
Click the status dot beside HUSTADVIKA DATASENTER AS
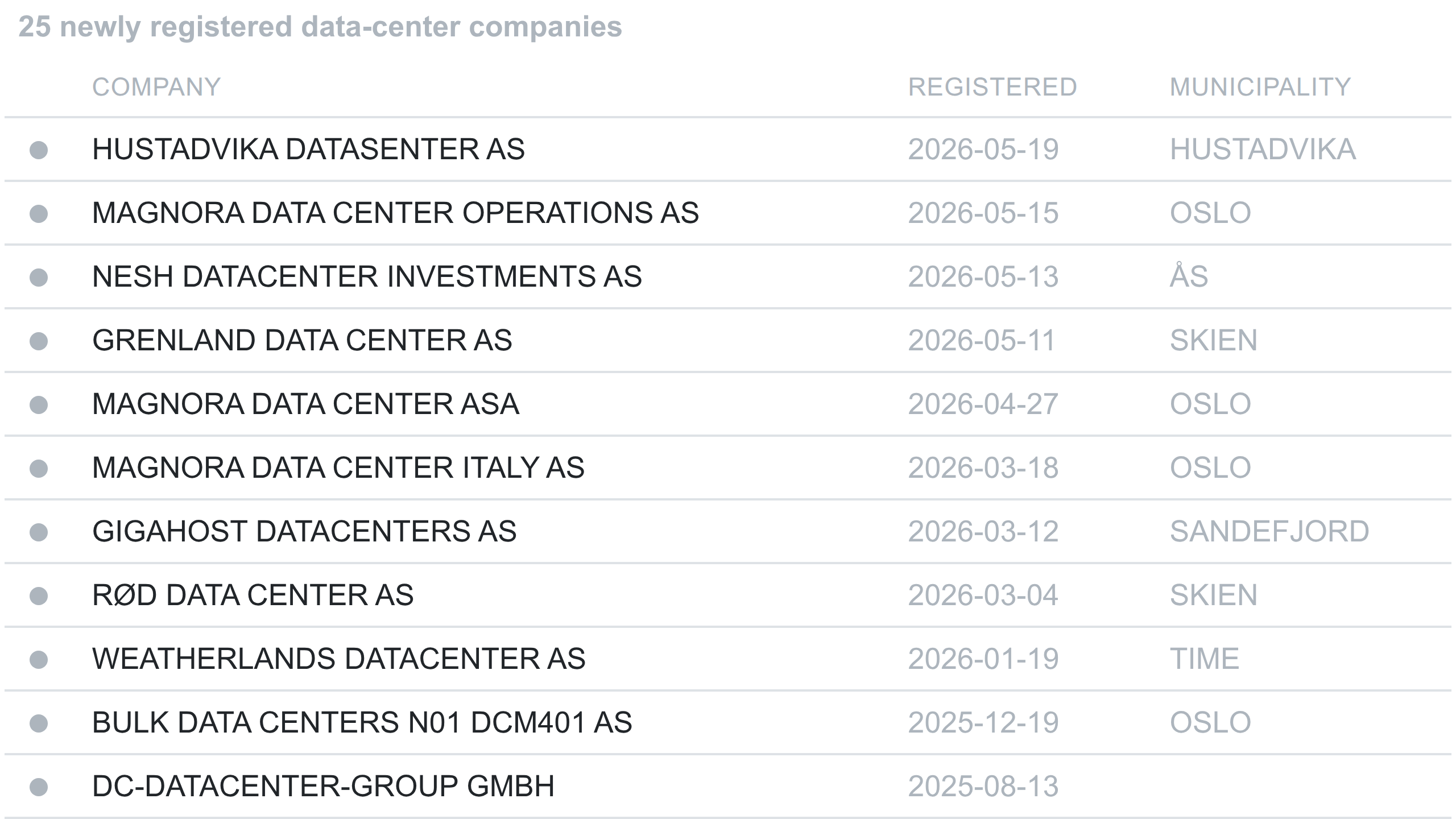click(x=39, y=150)
